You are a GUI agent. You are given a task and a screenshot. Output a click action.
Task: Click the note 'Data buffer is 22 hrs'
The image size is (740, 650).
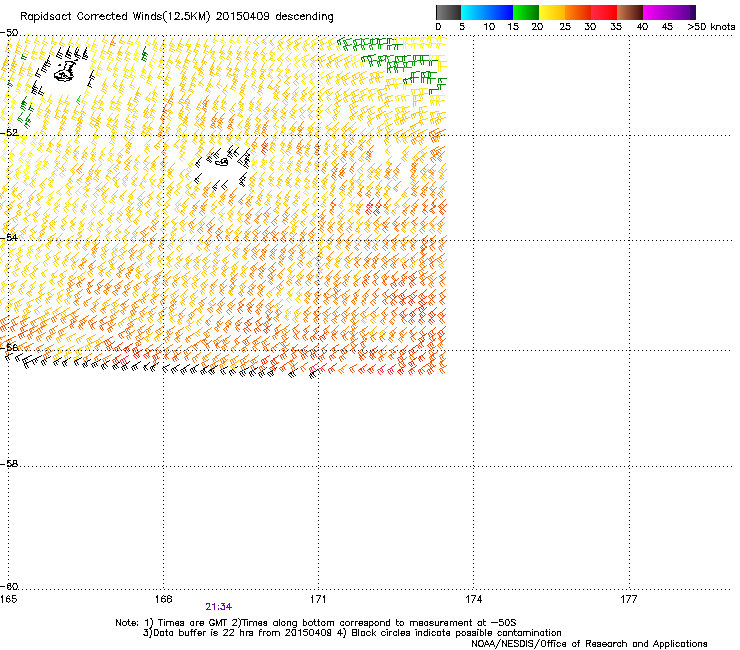pos(204,633)
